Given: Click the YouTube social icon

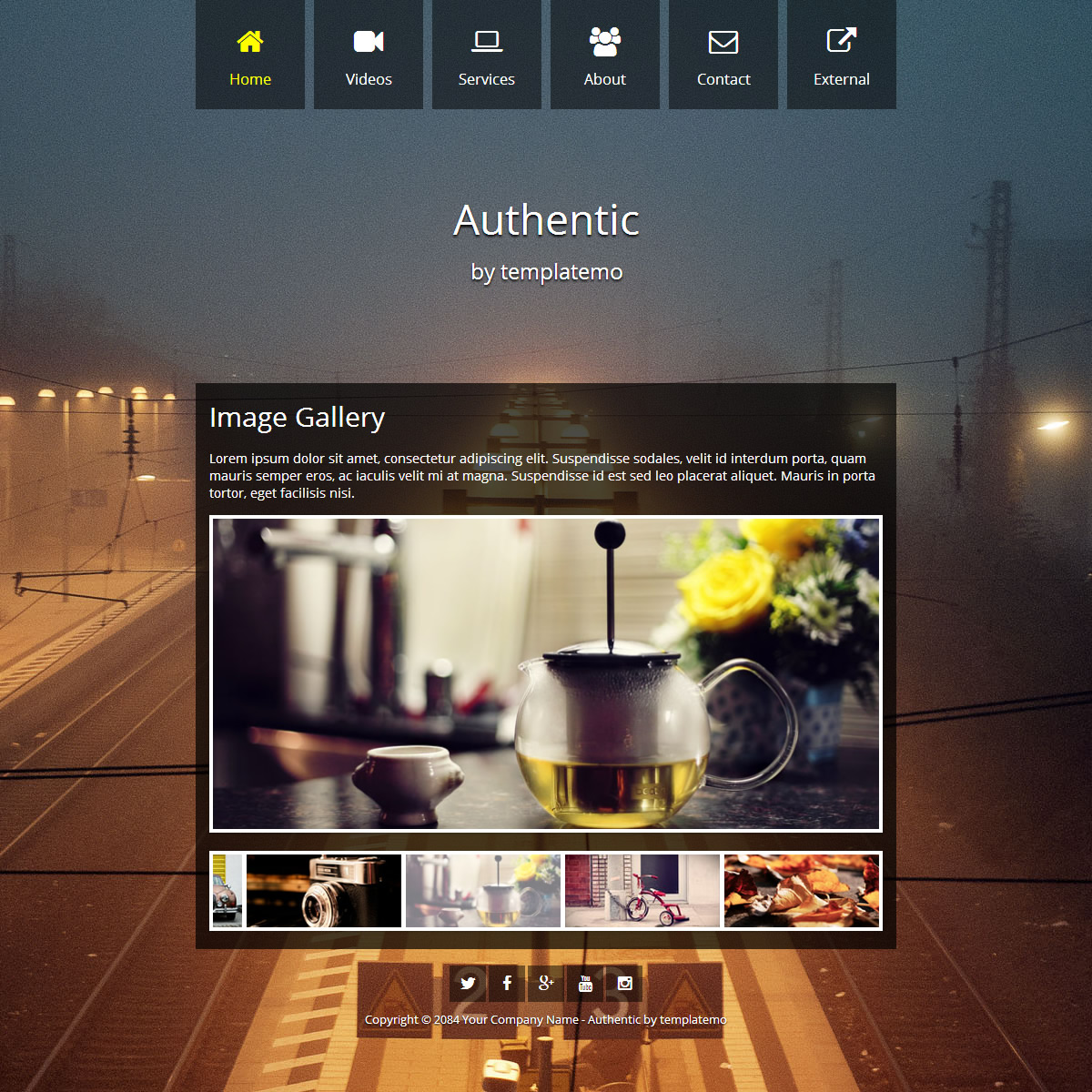Looking at the screenshot, I should pos(585,983).
